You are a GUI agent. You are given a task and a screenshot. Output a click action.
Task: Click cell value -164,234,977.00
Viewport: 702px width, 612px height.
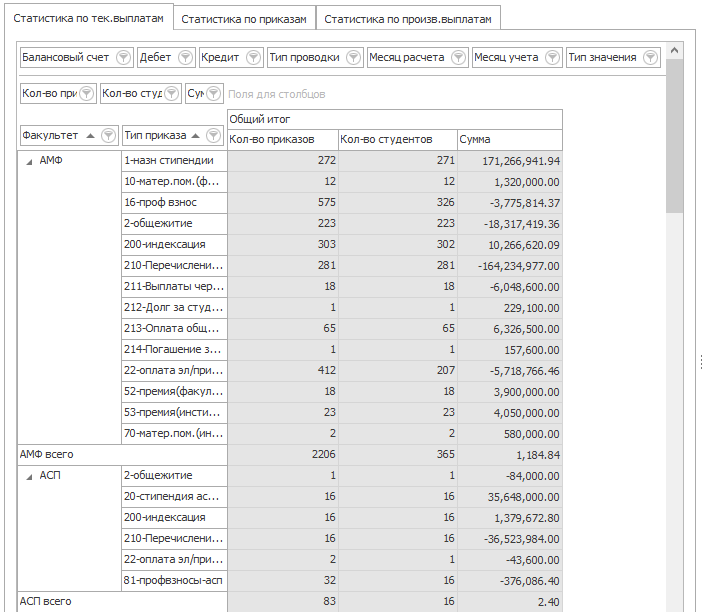point(509,266)
